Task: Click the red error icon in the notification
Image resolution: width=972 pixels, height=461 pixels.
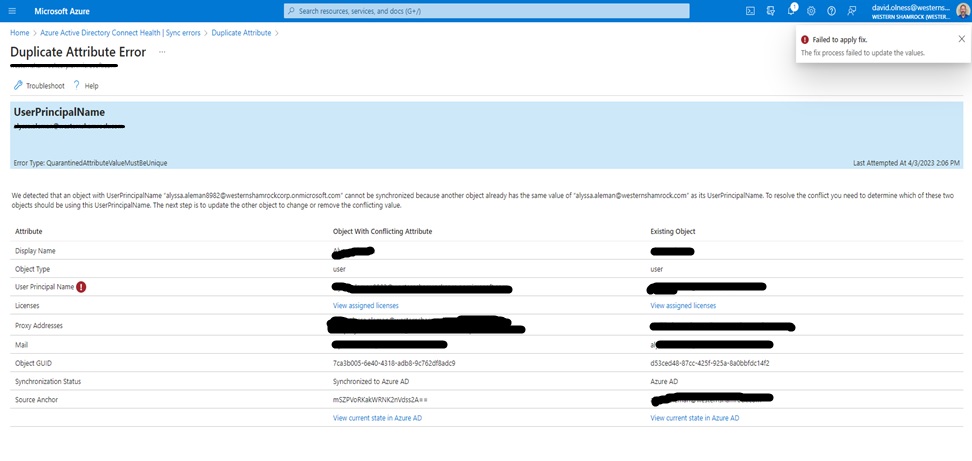Action: pos(805,39)
